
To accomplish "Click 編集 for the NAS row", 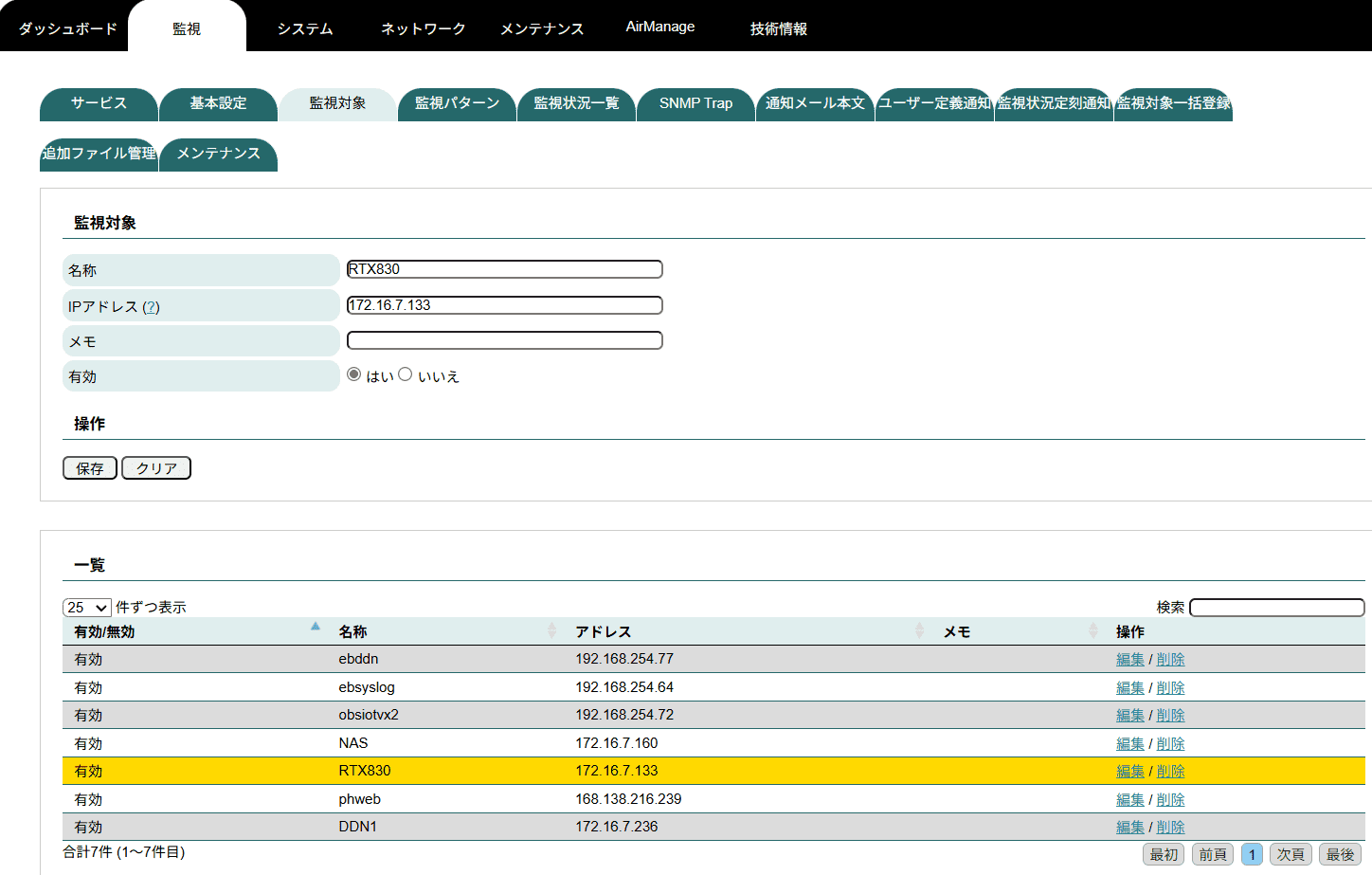I will [x=1130, y=744].
